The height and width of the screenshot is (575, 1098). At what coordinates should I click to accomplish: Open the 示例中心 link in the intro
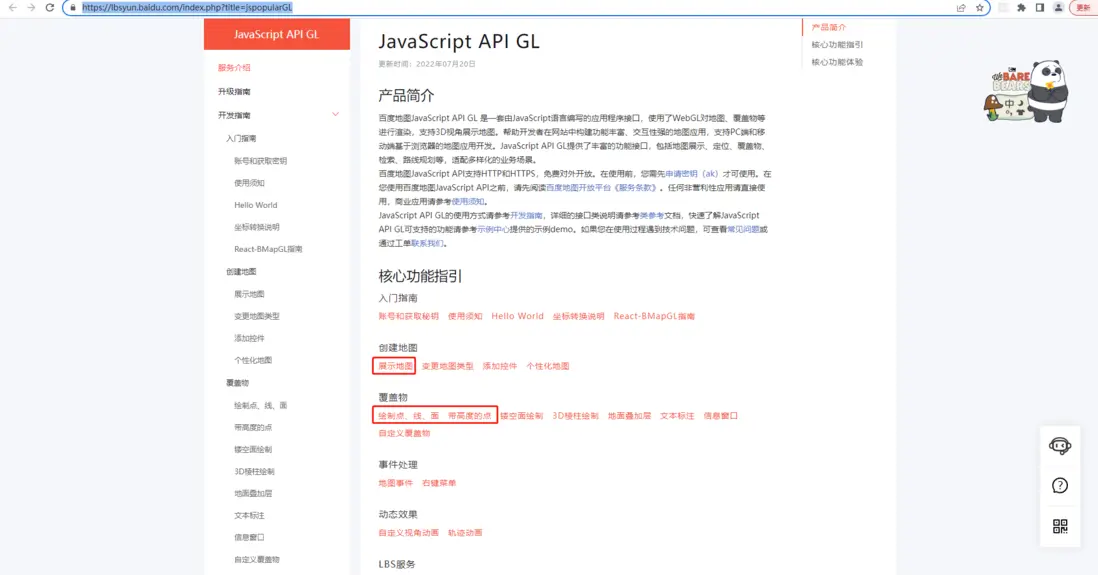pyautogui.click(x=494, y=230)
